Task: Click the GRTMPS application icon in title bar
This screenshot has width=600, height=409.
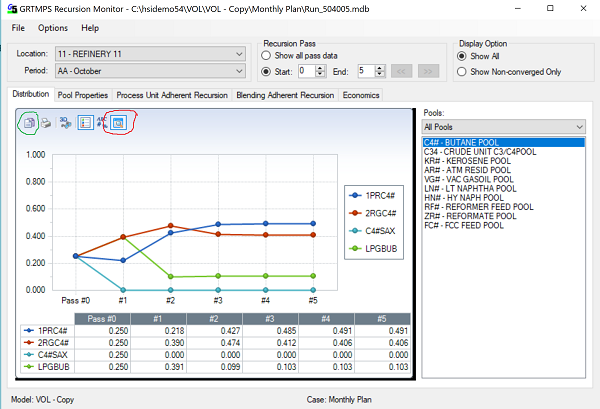Action: point(11,8)
